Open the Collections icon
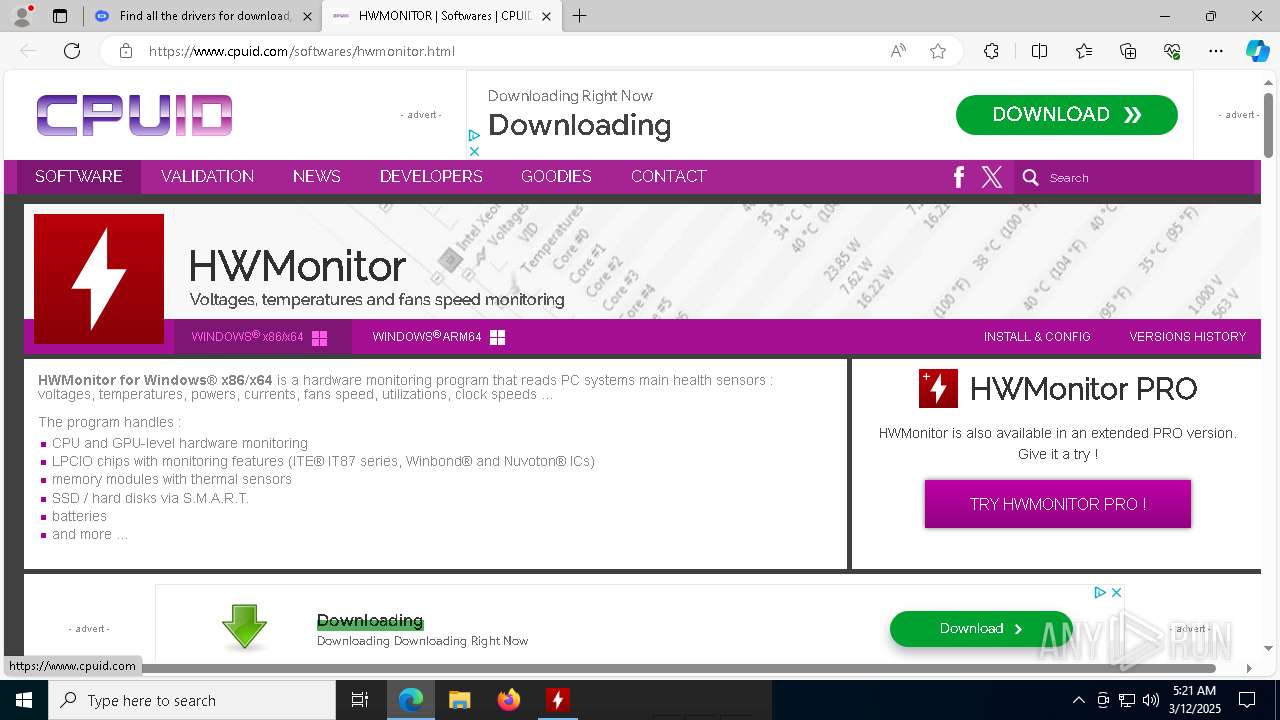Screen dimensions: 1280x720 [x=1128, y=51]
